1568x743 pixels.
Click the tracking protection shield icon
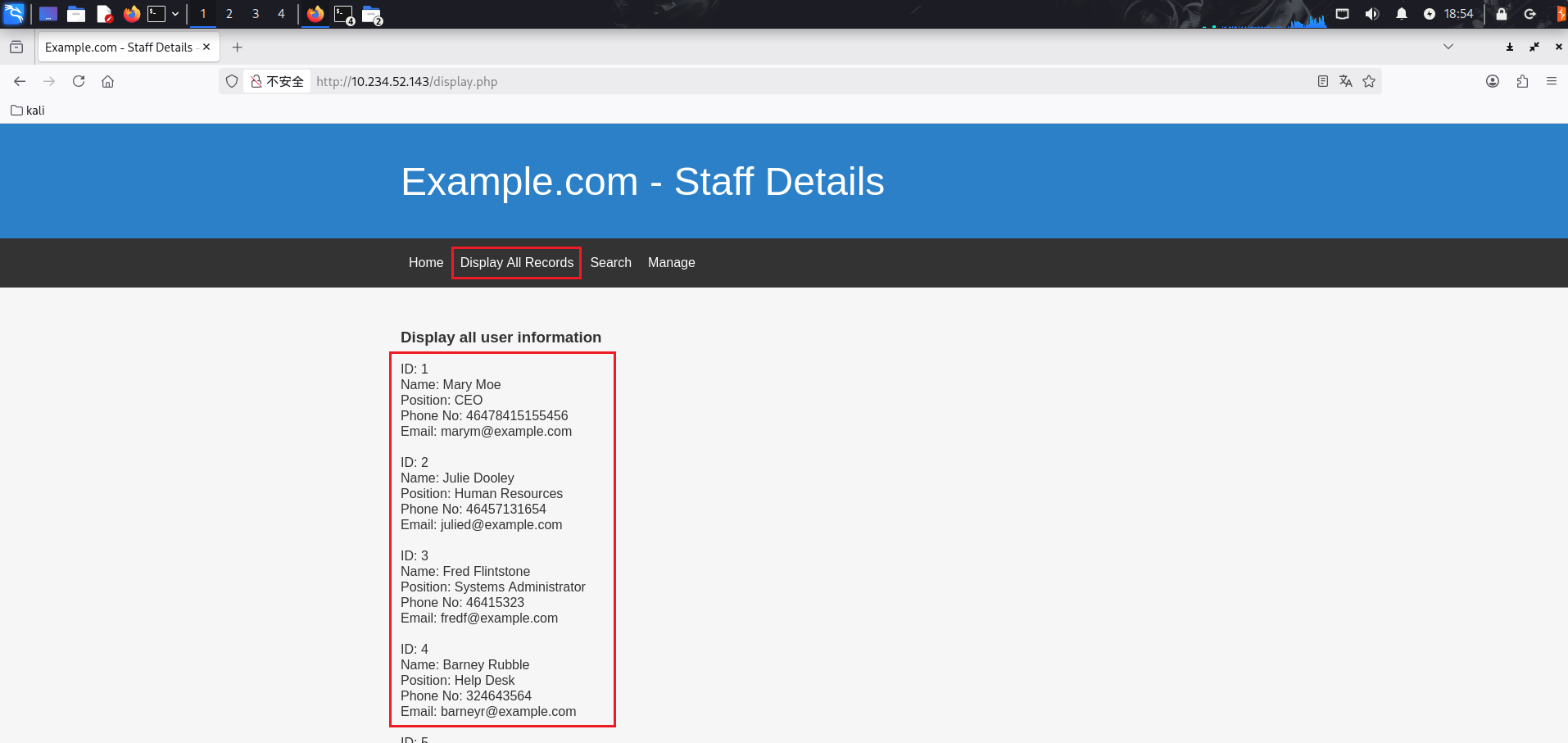click(232, 81)
